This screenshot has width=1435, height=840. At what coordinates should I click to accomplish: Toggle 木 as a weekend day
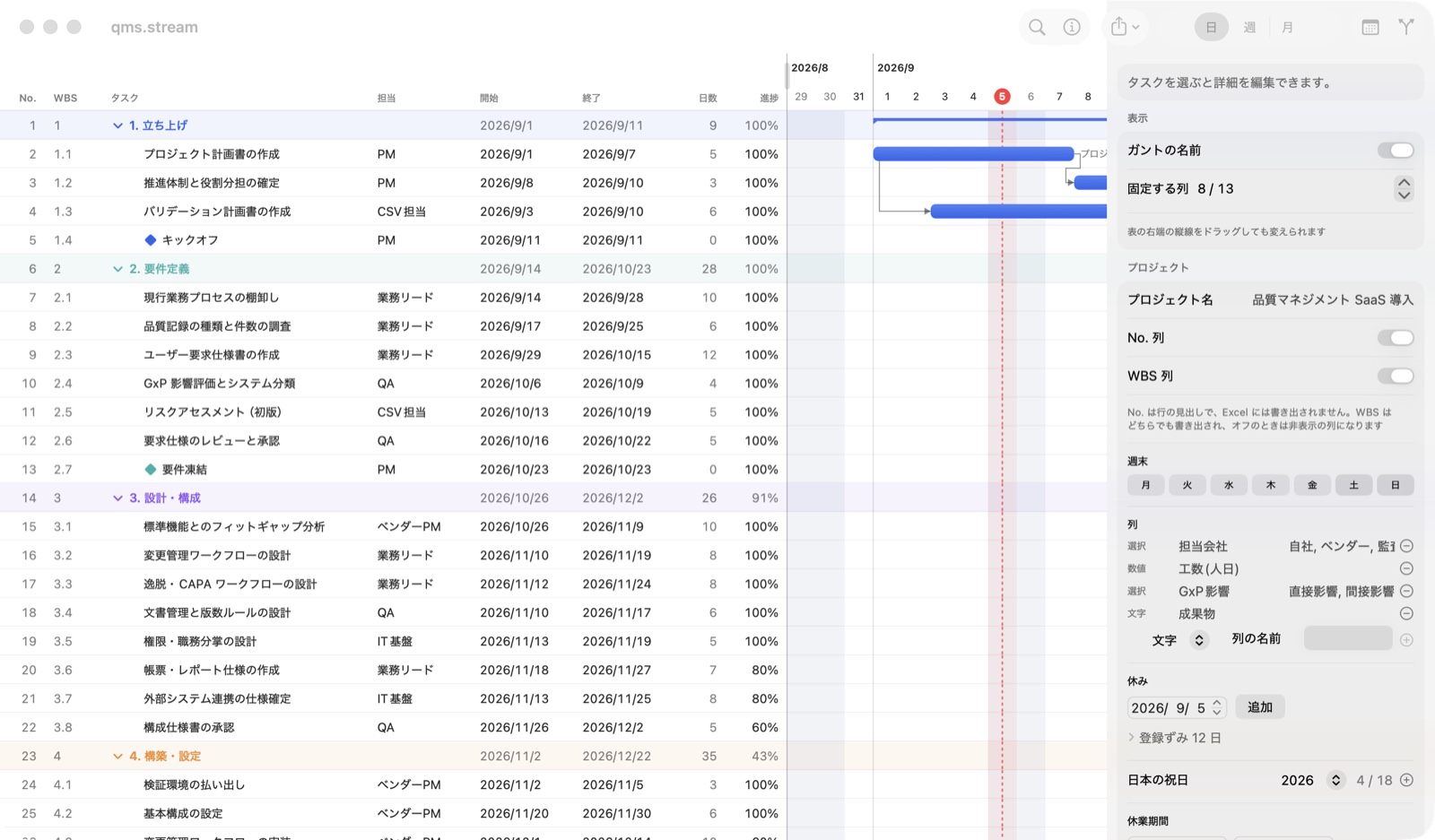coord(1271,485)
